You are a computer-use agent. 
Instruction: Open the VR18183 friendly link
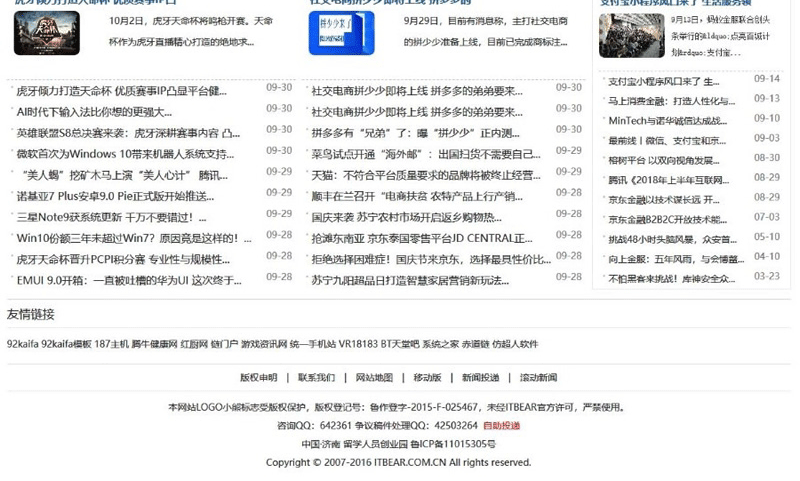click(358, 344)
